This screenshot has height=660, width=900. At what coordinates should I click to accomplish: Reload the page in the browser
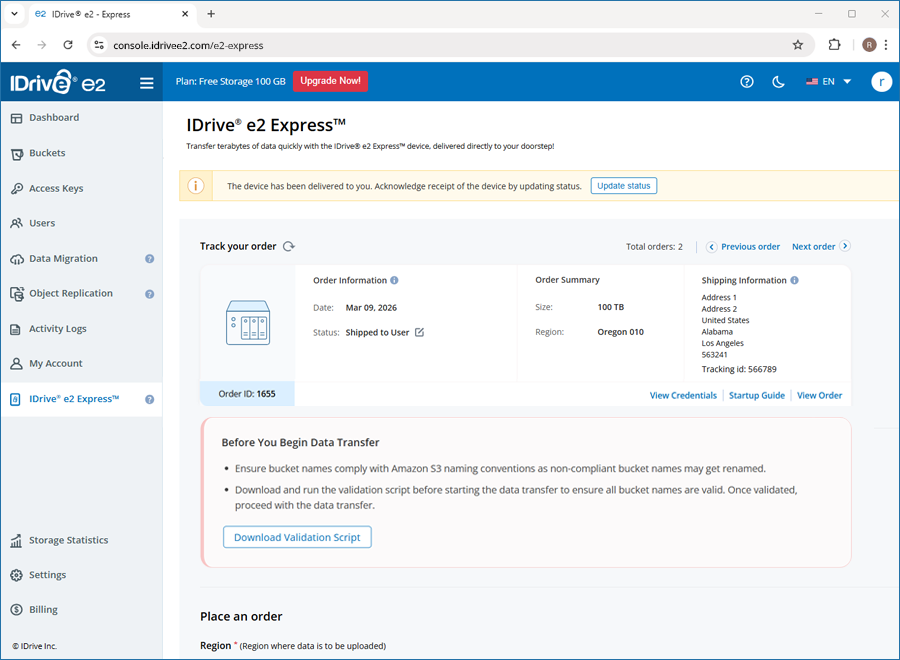tap(68, 45)
